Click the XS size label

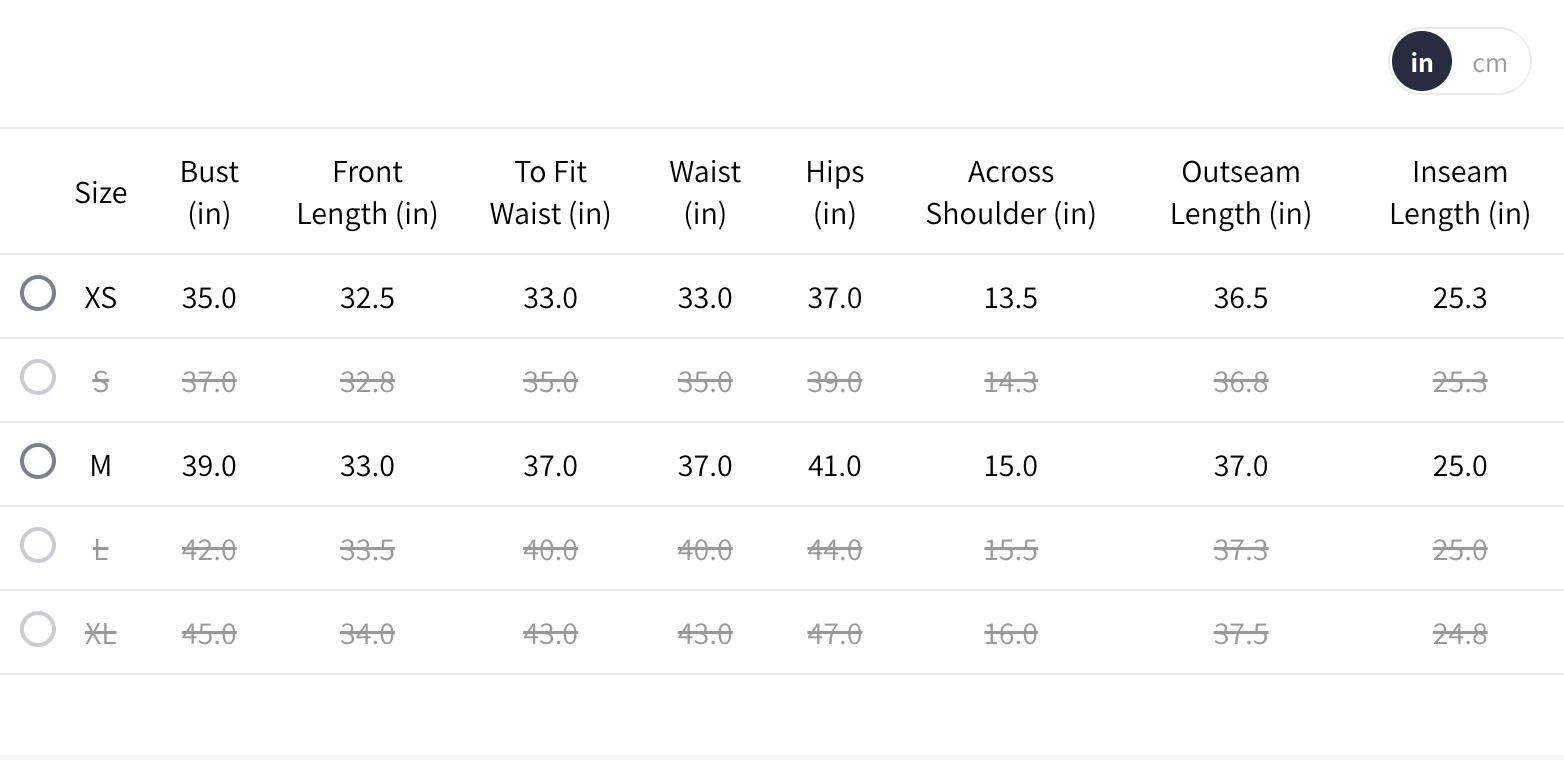100,298
